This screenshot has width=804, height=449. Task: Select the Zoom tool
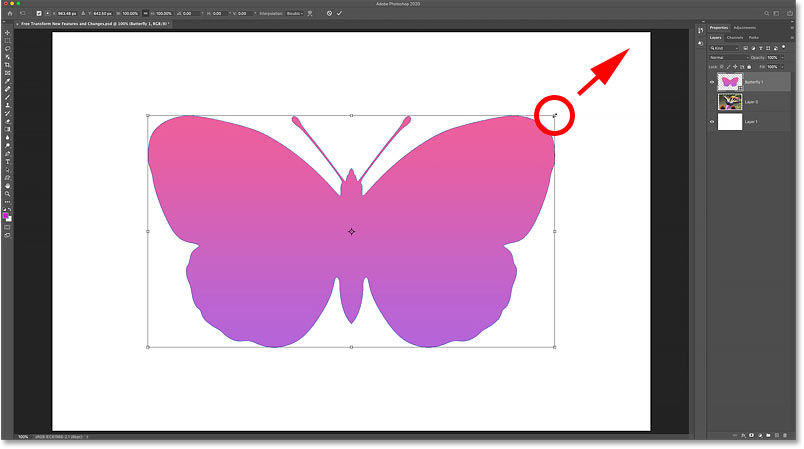(x=8, y=194)
